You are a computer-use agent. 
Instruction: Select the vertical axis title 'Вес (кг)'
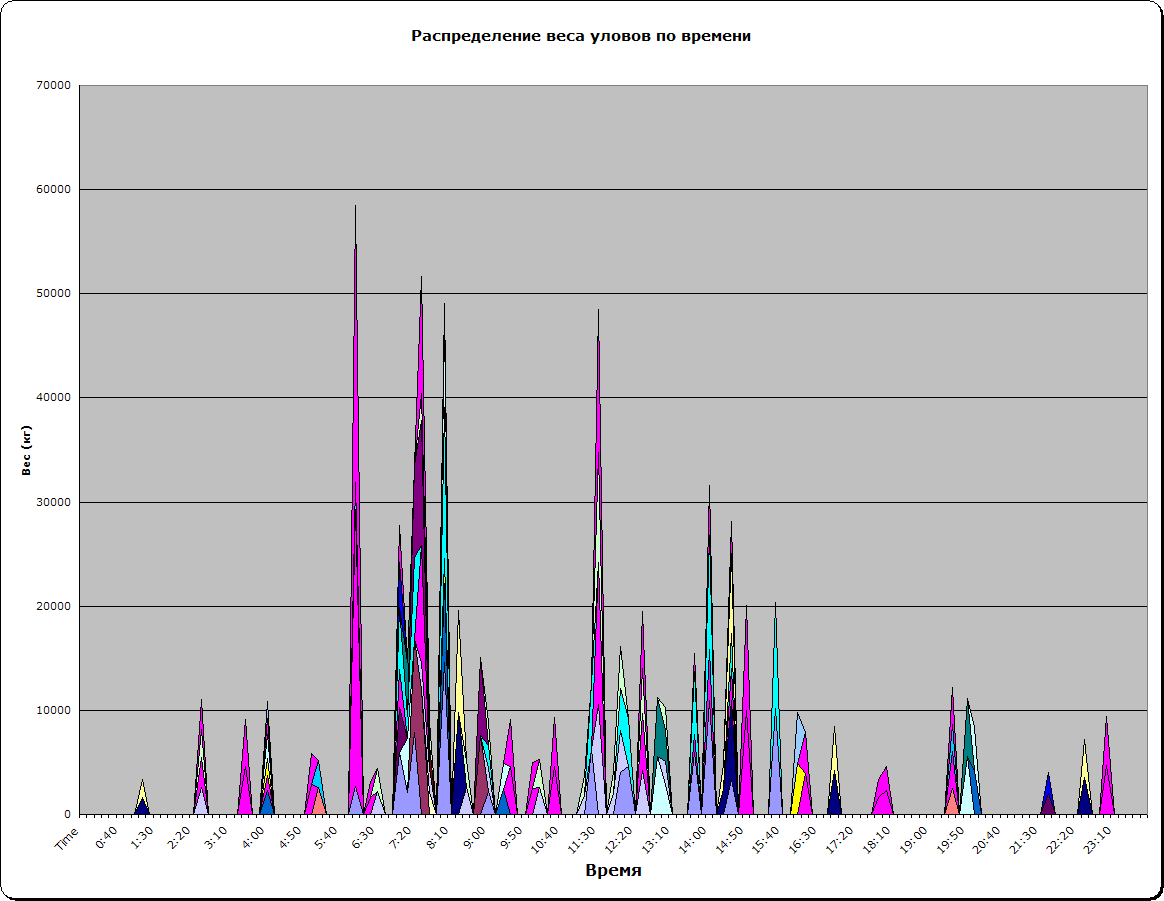click(x=28, y=450)
